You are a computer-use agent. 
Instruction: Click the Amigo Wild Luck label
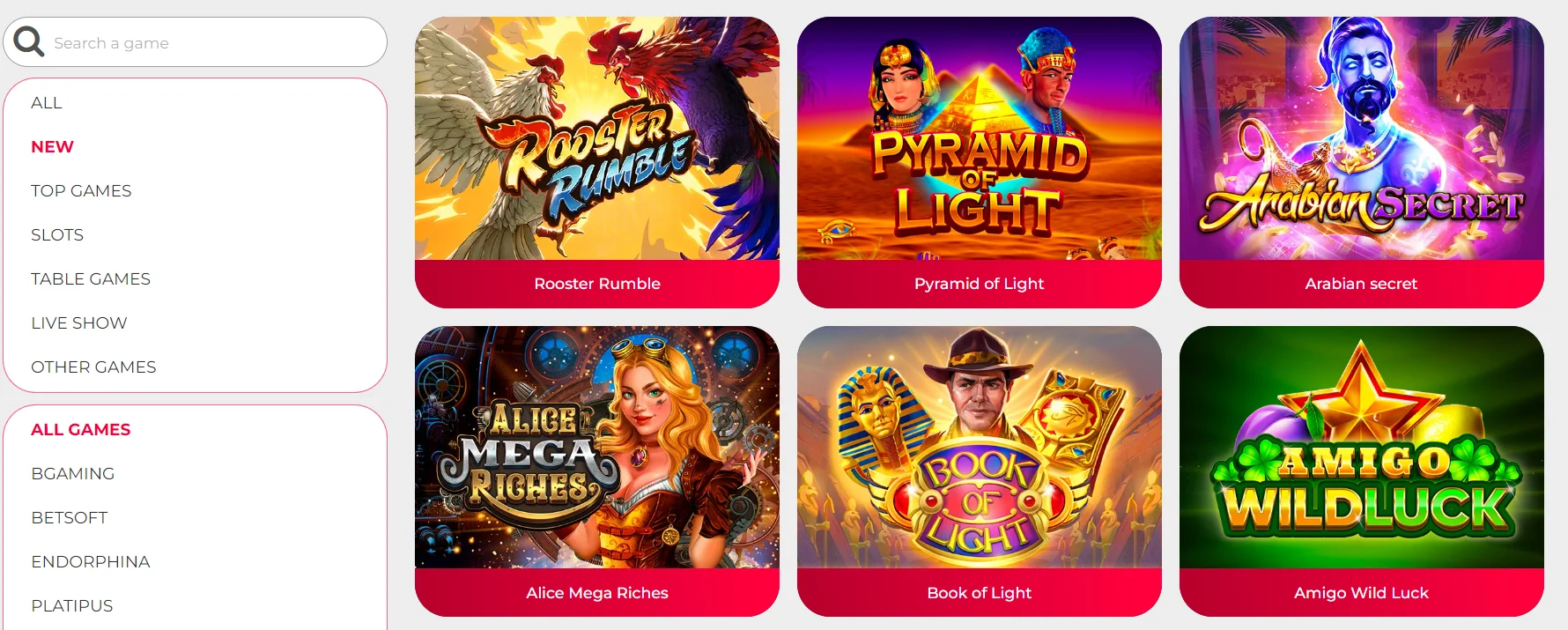(x=1362, y=593)
